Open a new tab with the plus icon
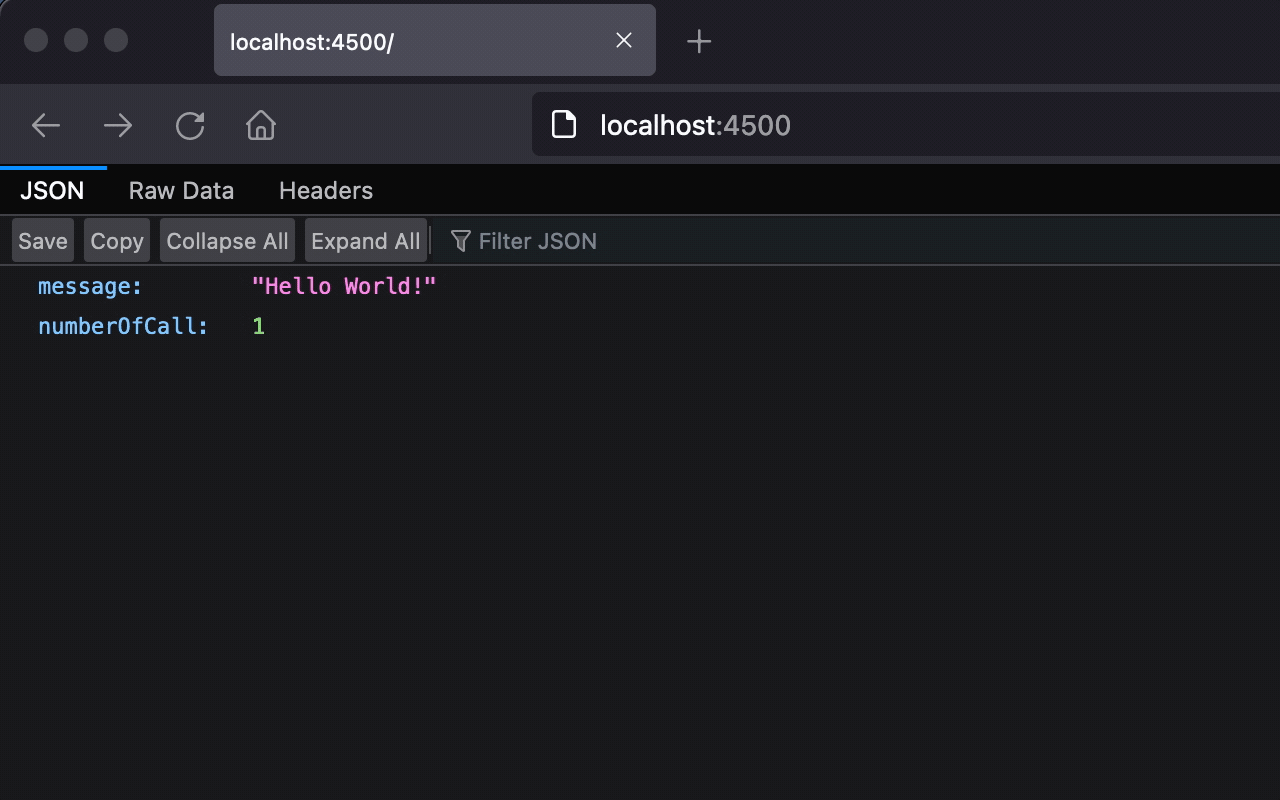Image resolution: width=1280 pixels, height=800 pixels. point(698,41)
